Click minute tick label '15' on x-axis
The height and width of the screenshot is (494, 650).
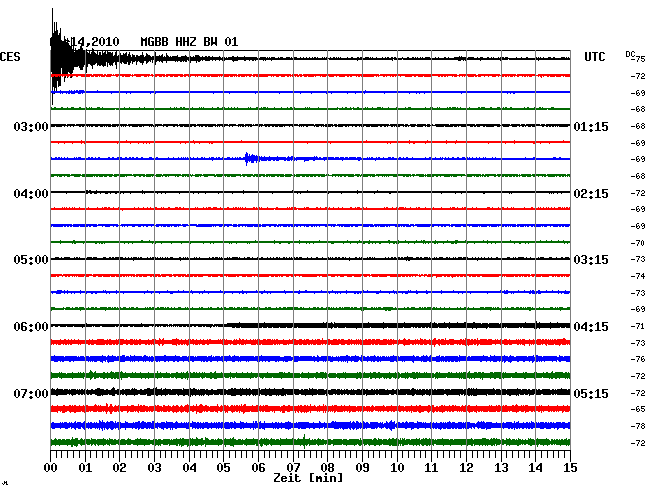point(570,467)
